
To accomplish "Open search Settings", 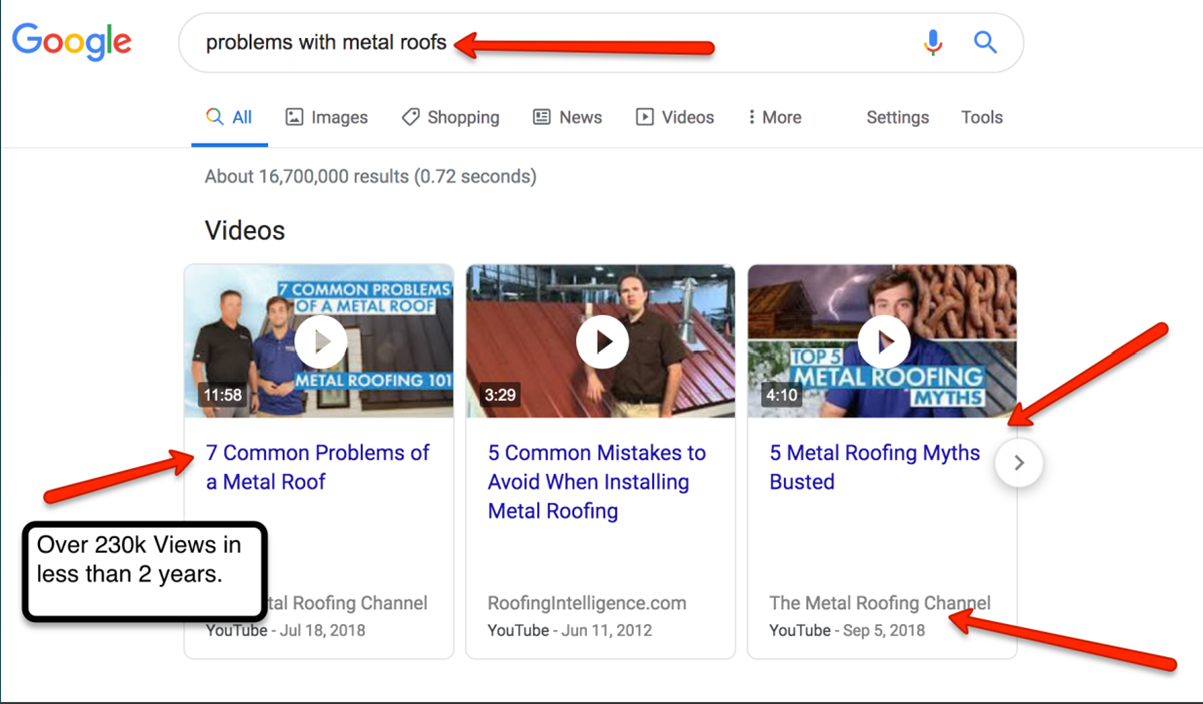I will point(897,117).
